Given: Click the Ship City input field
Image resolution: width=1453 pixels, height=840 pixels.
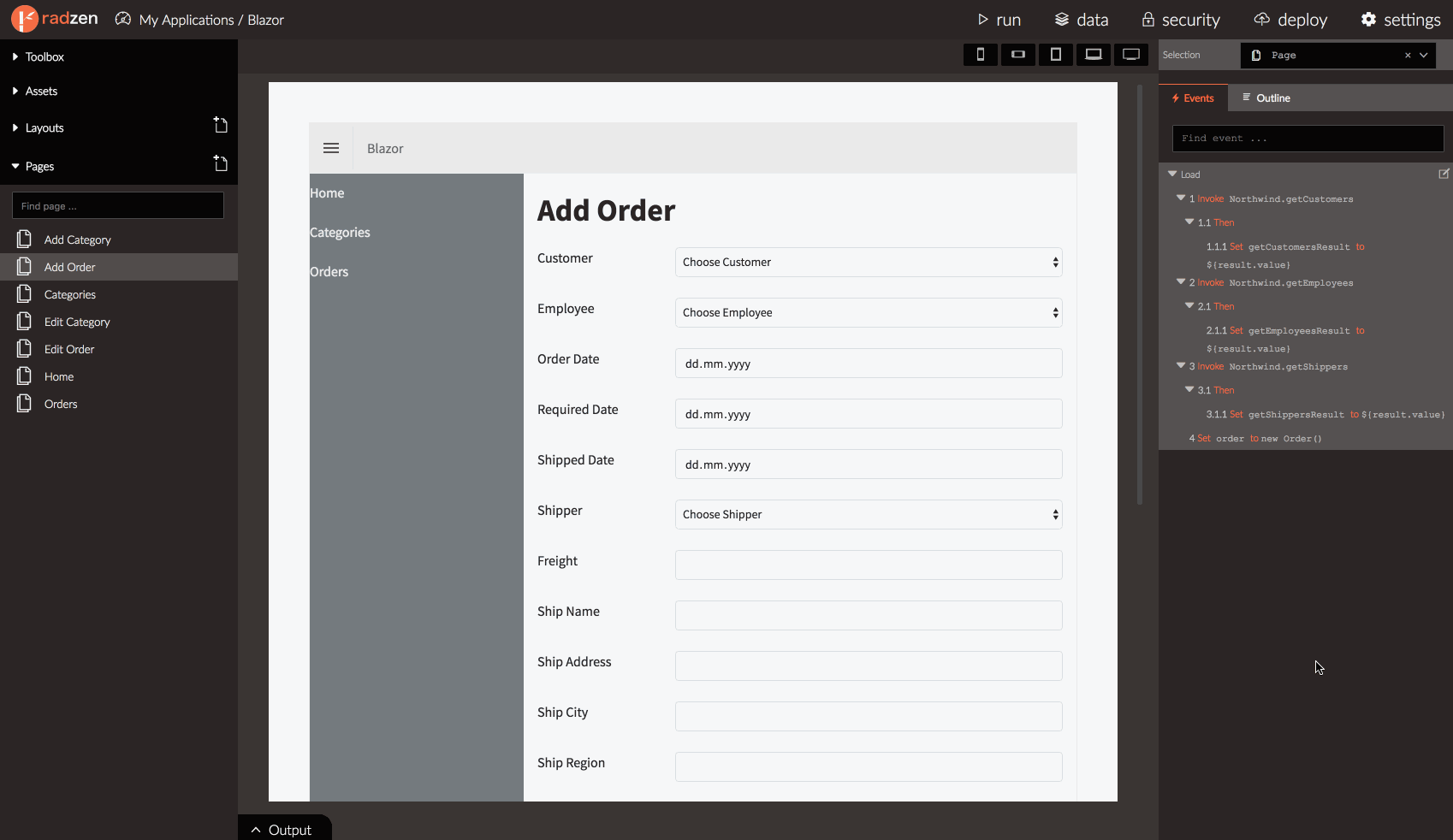Looking at the screenshot, I should [x=869, y=716].
